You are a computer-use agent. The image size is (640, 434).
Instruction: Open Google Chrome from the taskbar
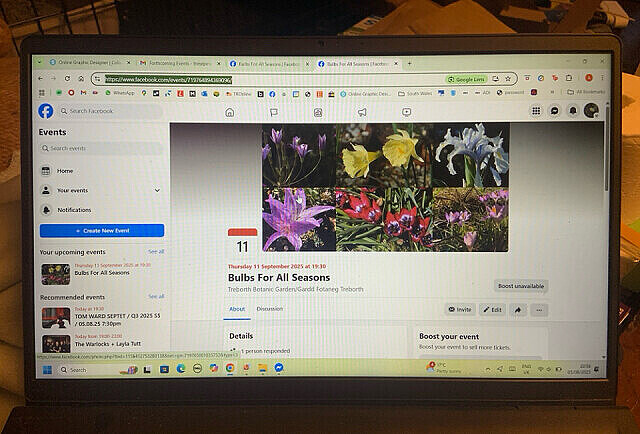click(x=230, y=368)
